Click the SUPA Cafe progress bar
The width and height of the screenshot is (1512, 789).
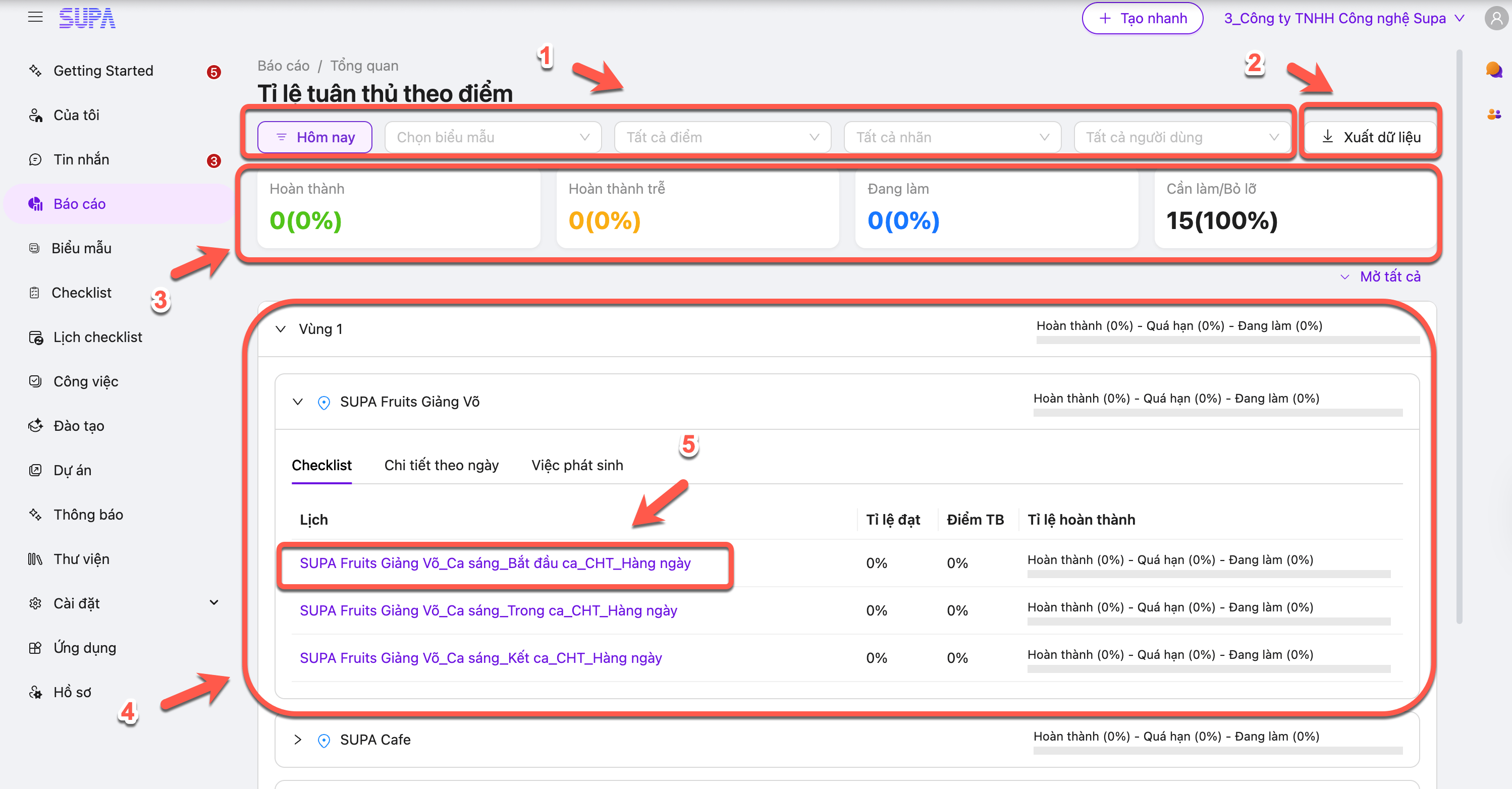[1218, 751]
